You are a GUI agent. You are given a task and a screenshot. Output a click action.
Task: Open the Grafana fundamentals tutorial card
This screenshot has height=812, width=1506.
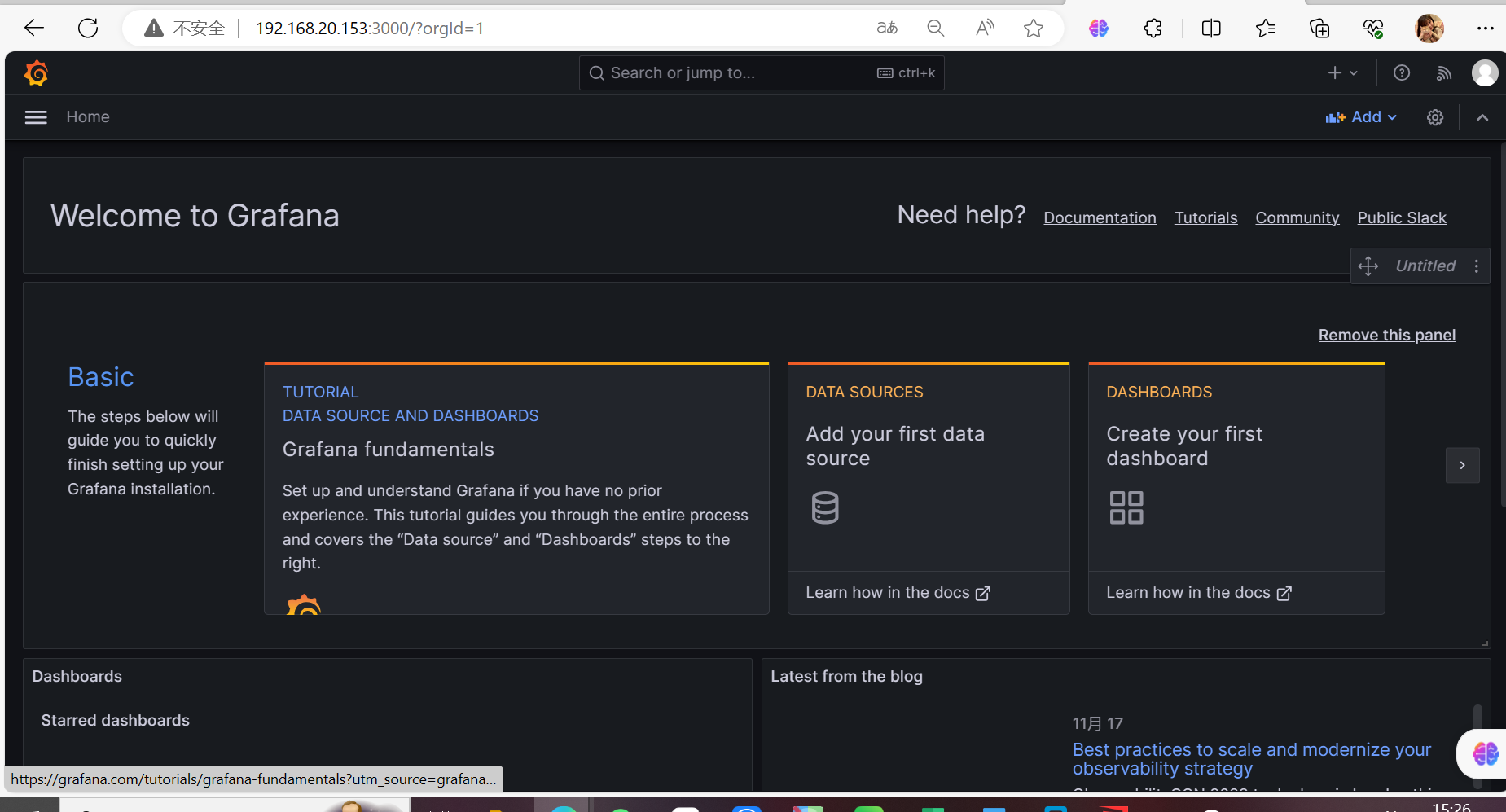(x=516, y=489)
